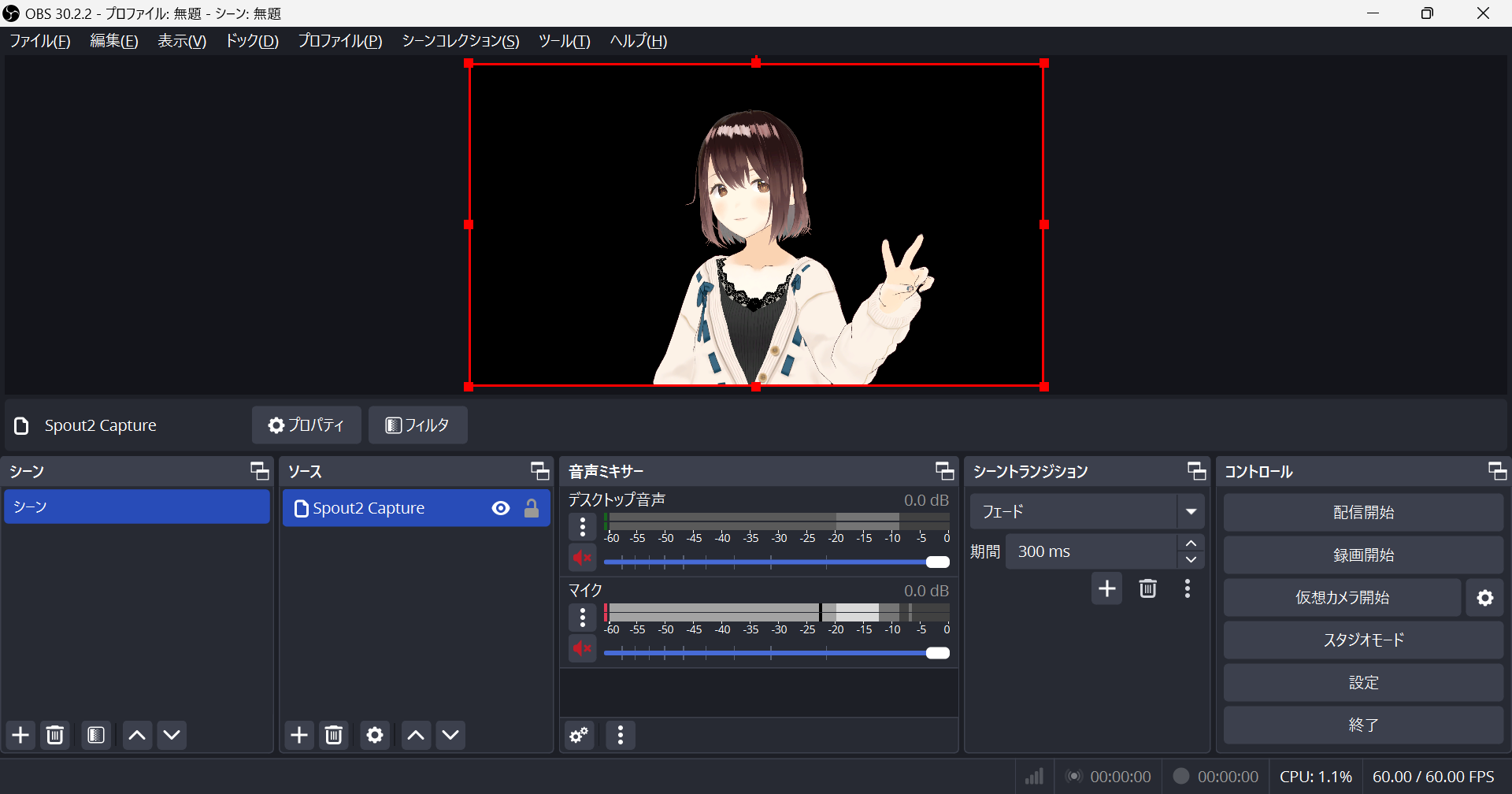Open transition properties three-dot menu
This screenshot has height=794, width=1512.
[x=1188, y=588]
